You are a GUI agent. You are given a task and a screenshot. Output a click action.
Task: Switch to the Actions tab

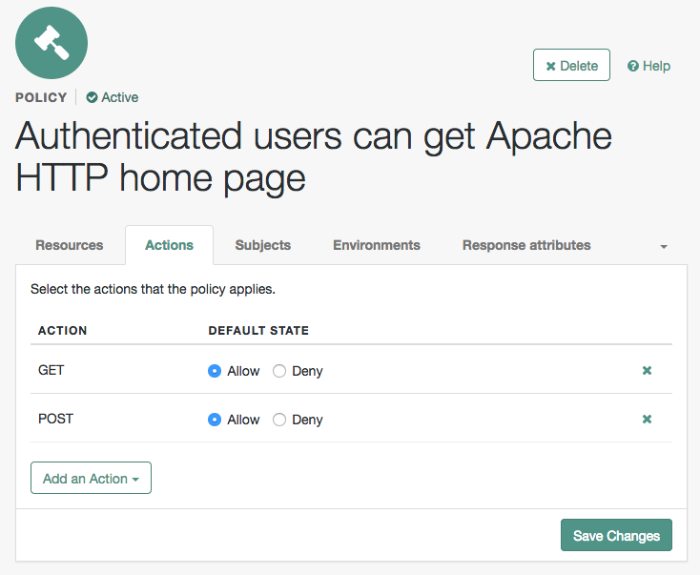point(169,245)
